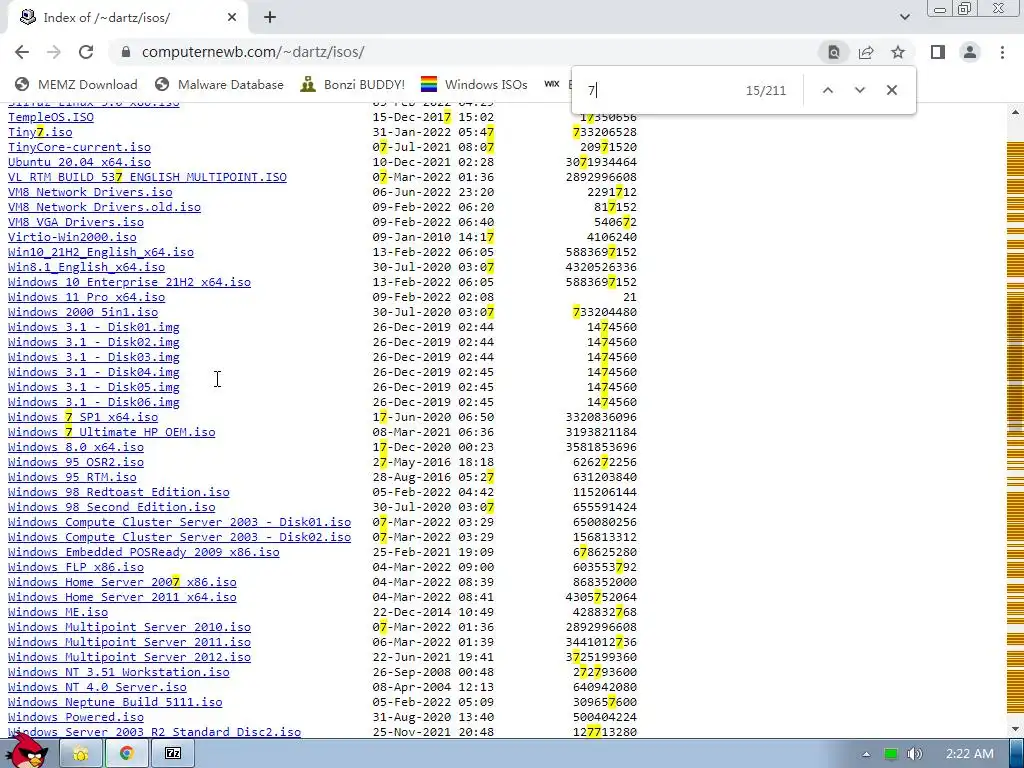This screenshot has height=768, width=1024.
Task: Open Windows ISOs bookmark
Action: coord(474,84)
